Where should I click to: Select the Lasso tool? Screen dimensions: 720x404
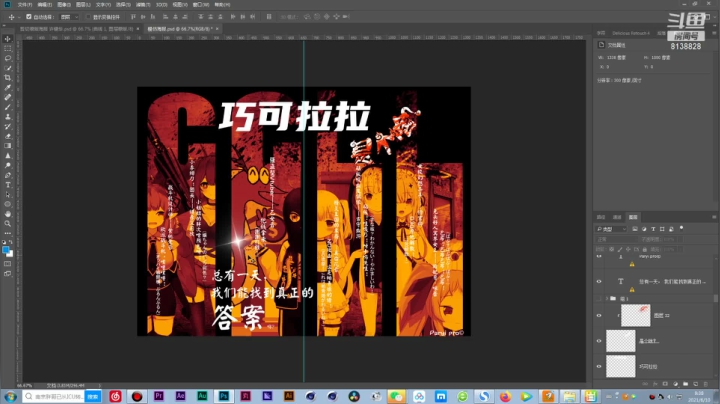tap(8, 58)
